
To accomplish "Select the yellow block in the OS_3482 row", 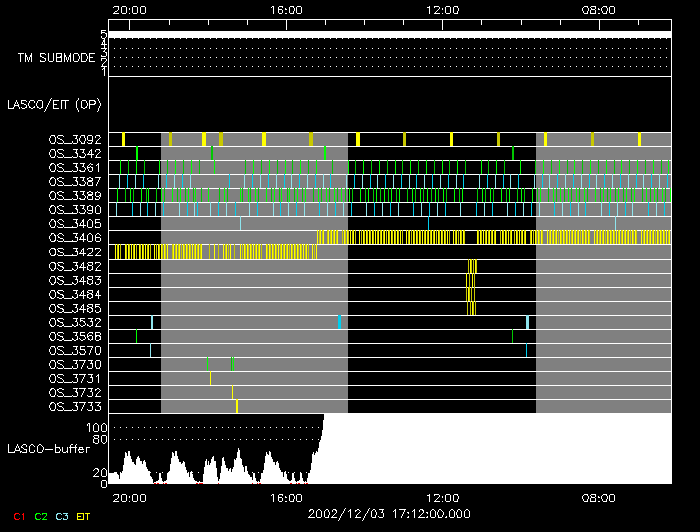I will click(473, 267).
